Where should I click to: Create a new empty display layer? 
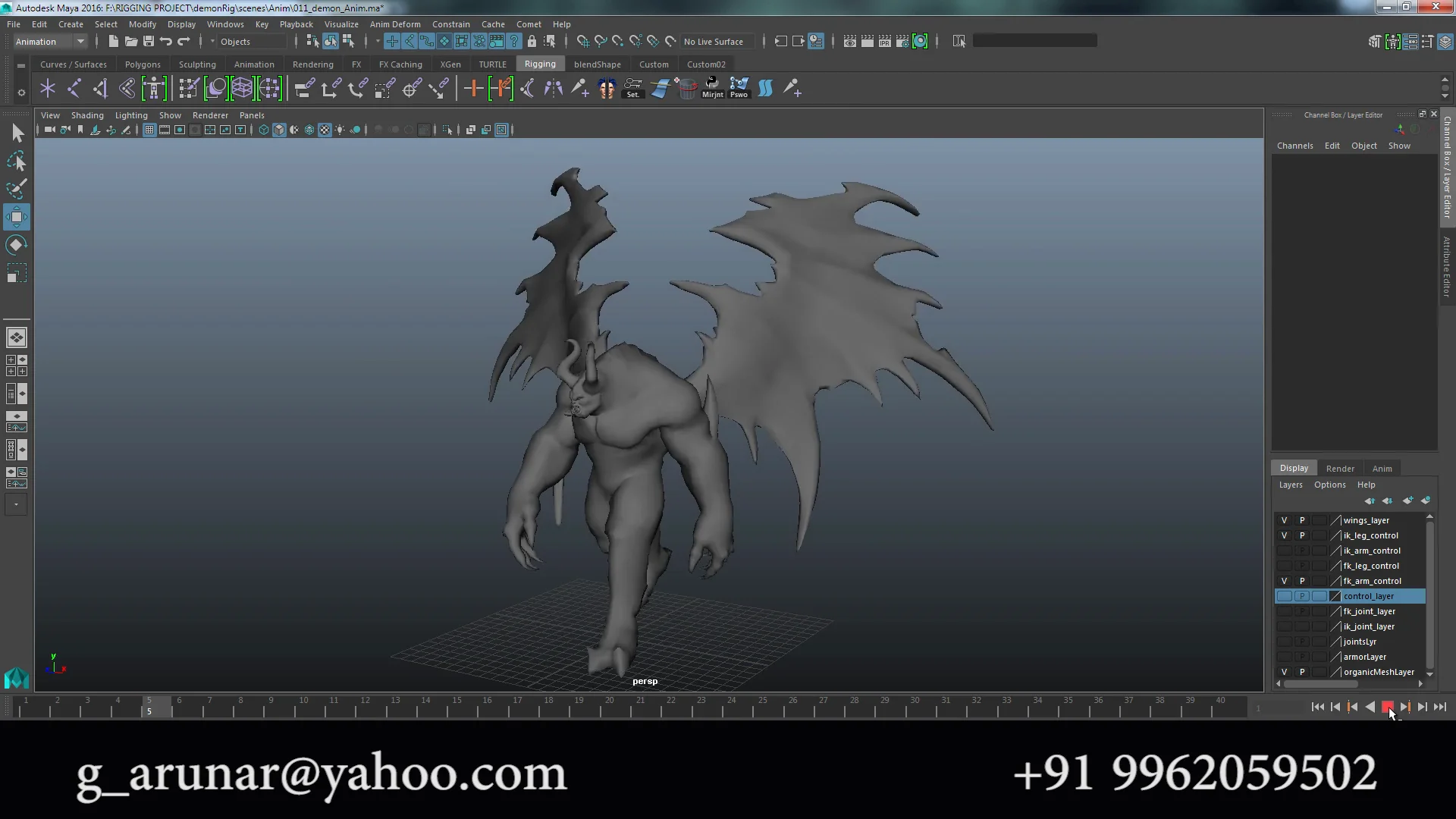click(1408, 500)
